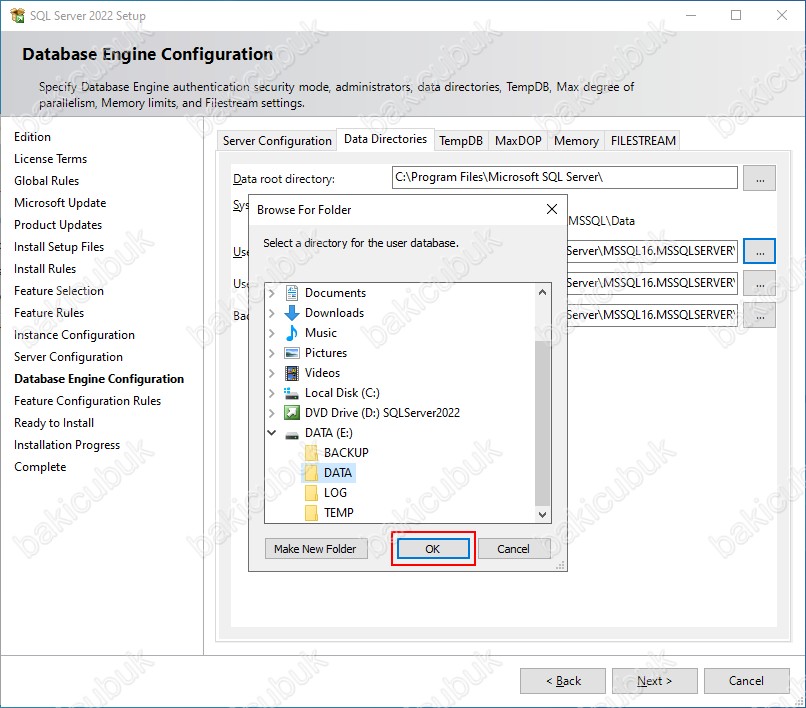
Task: Click the folder tree scrollbar thumb
Action: pos(542,423)
